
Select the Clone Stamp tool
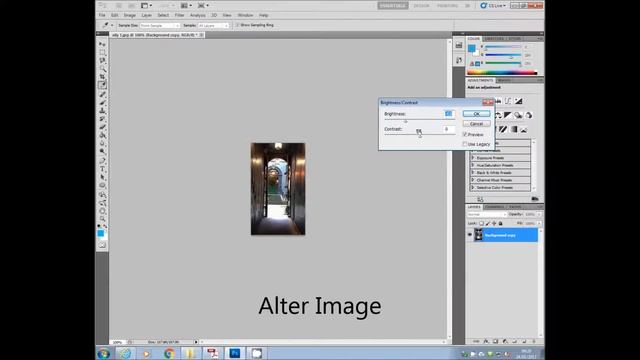pos(102,111)
